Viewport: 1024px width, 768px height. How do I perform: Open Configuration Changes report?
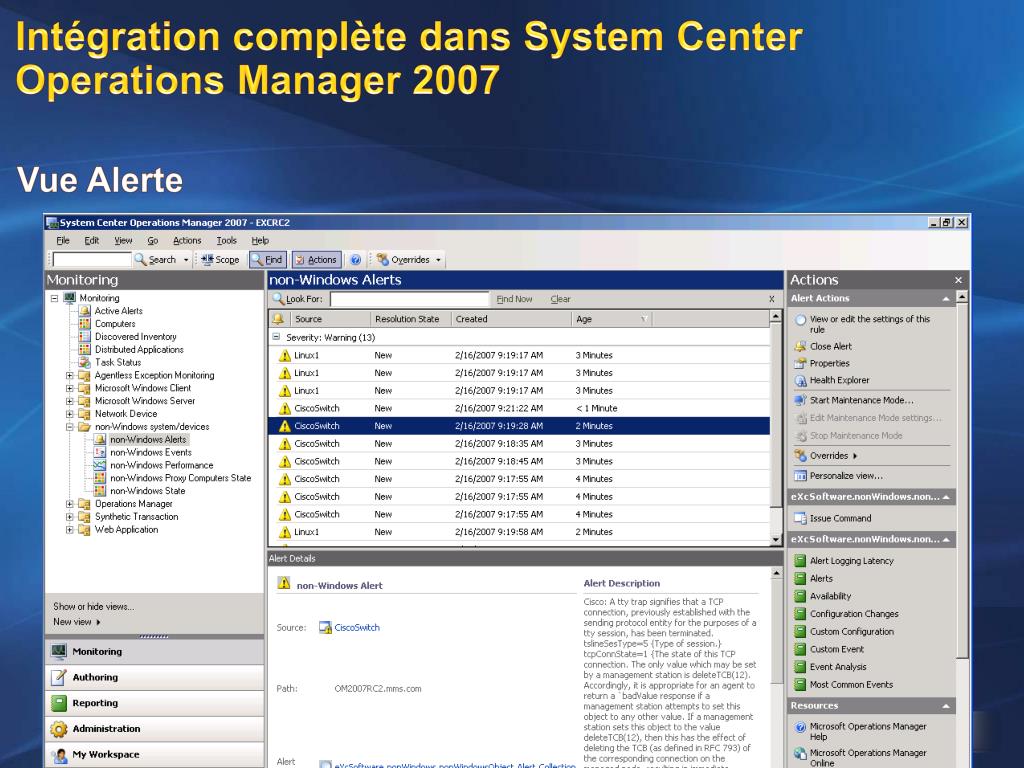click(x=854, y=614)
